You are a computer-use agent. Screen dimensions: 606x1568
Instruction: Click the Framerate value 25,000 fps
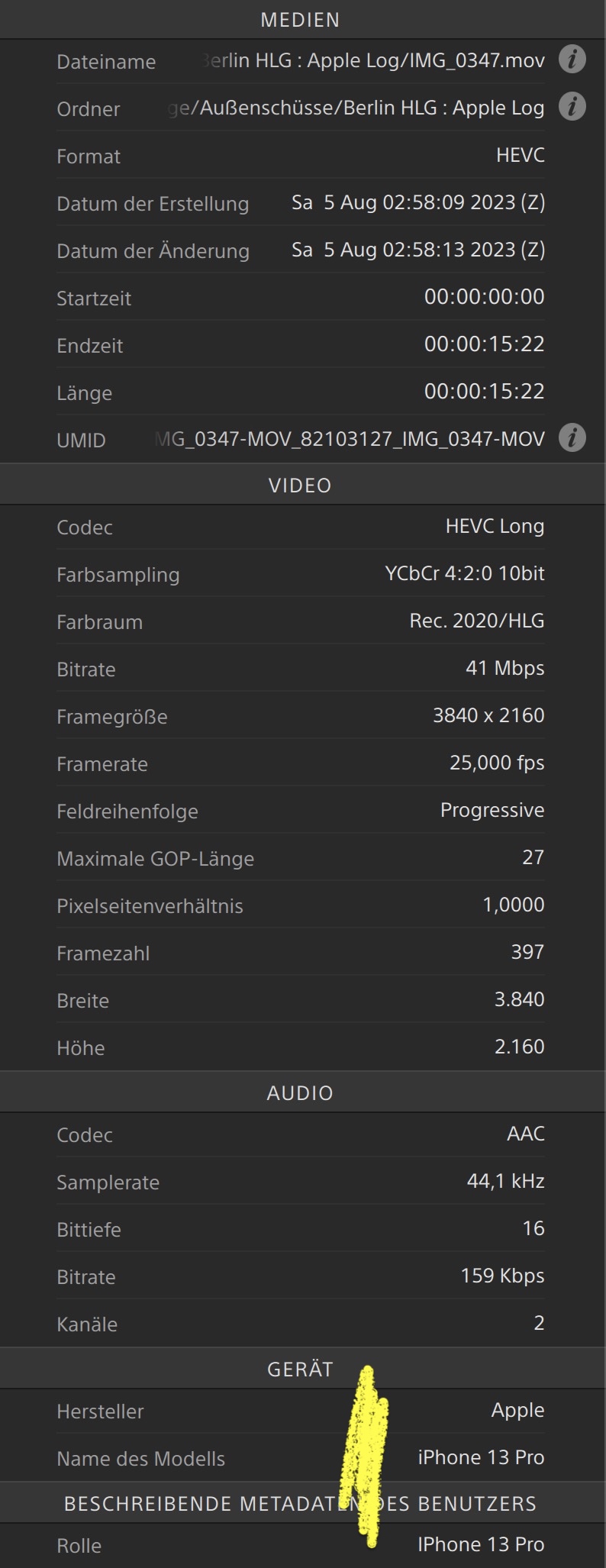click(x=497, y=763)
